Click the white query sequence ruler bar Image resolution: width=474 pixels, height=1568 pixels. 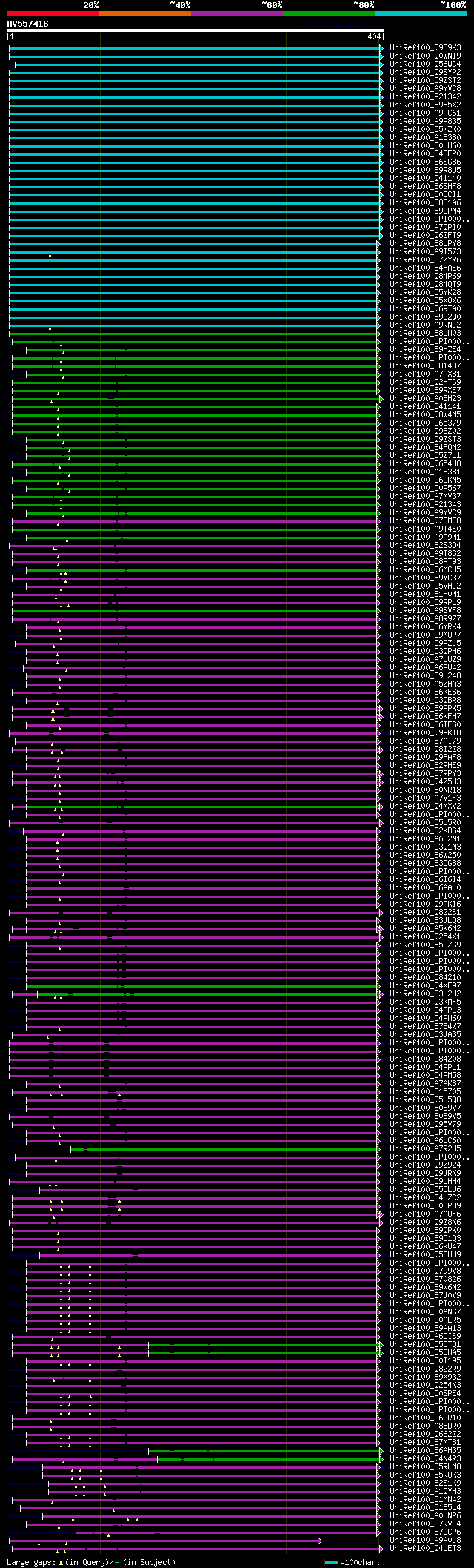coord(196,30)
